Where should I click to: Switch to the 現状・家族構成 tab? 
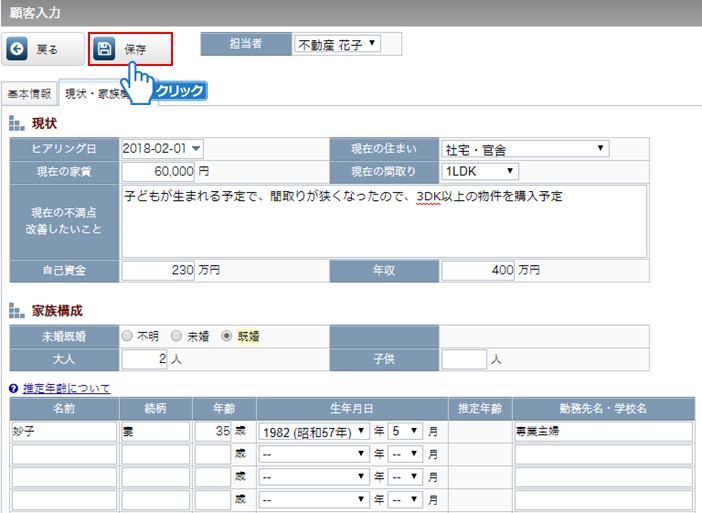click(95, 93)
